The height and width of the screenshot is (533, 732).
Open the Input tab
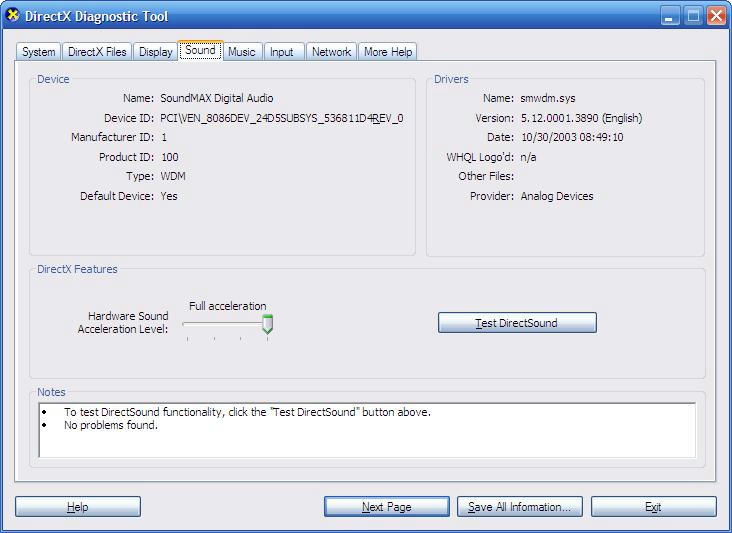[x=282, y=52]
